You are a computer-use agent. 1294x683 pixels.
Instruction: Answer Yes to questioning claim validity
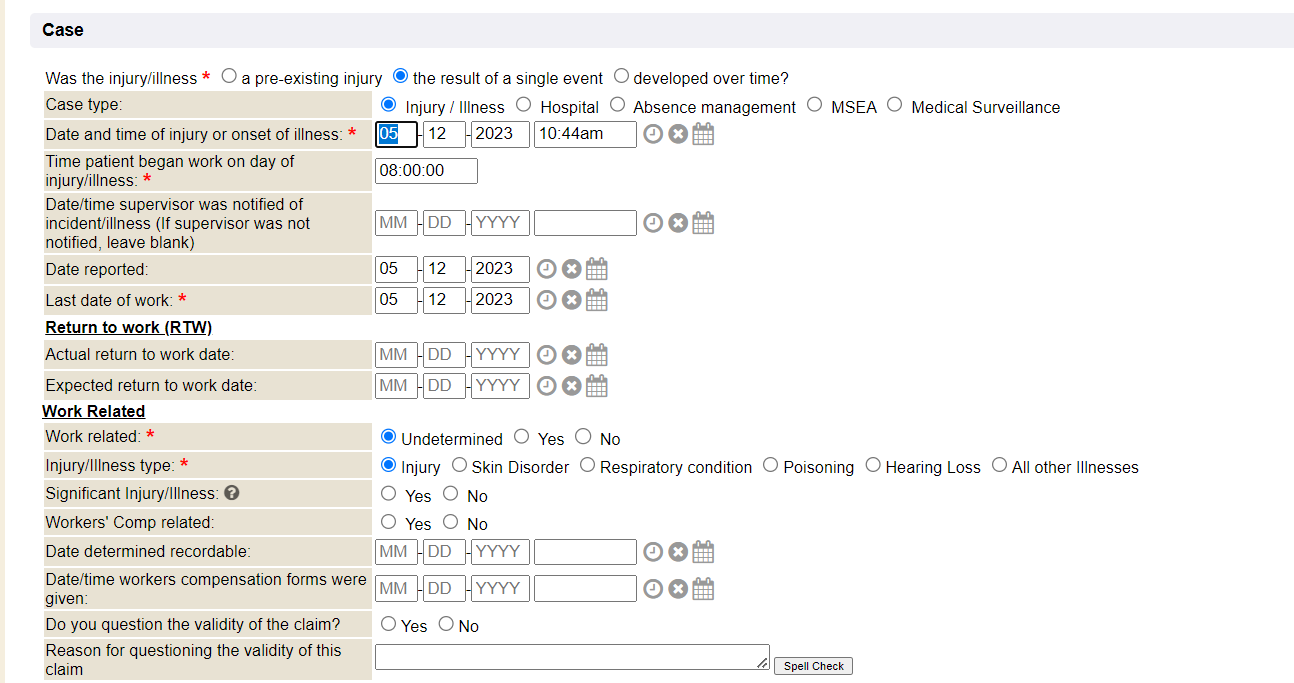(389, 624)
